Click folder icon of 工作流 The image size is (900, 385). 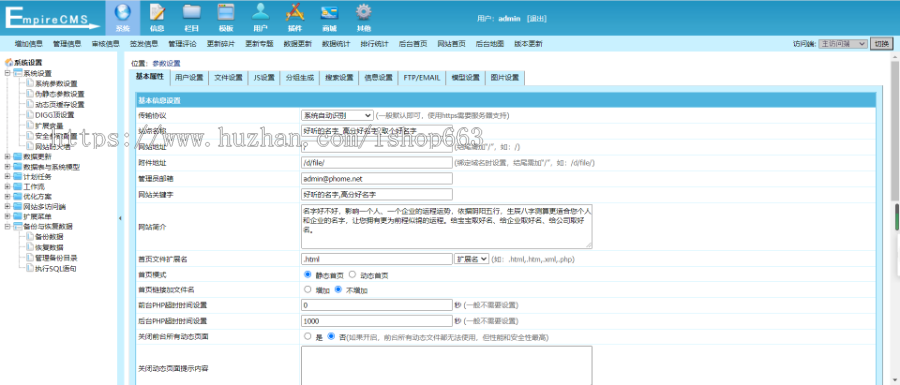18,187
